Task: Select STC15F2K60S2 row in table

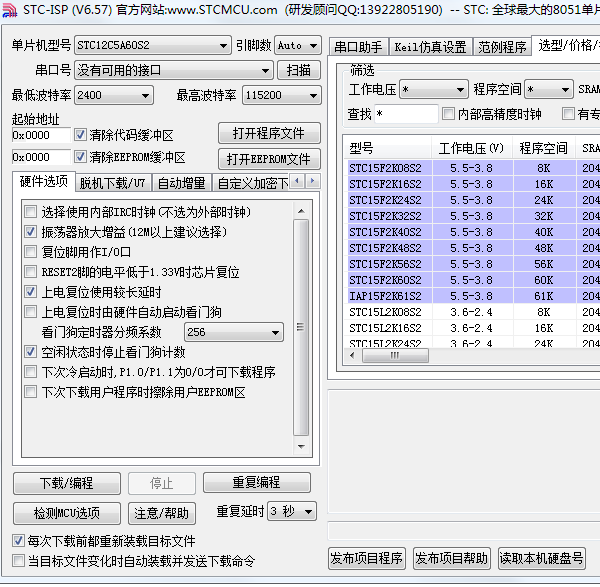Action: 474,280
